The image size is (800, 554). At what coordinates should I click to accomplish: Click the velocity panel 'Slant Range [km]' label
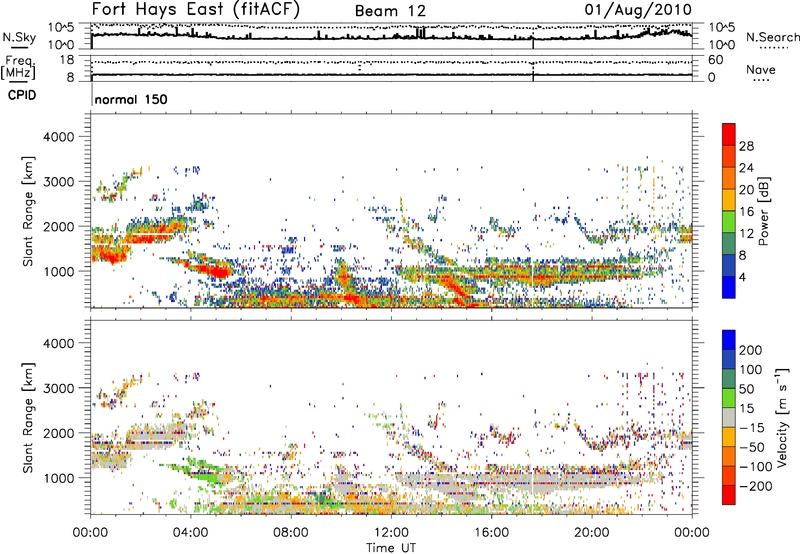coord(28,417)
